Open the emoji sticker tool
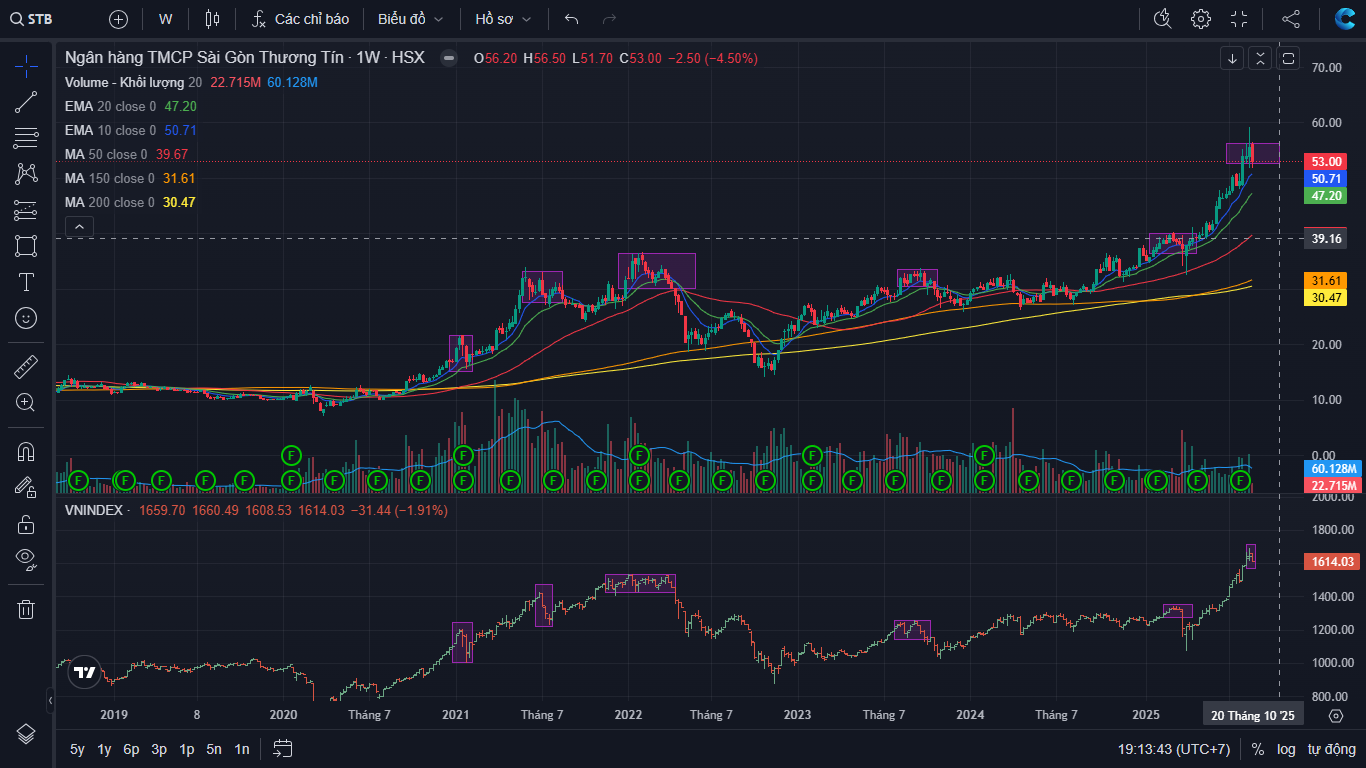The height and width of the screenshot is (768, 1366). coord(26,318)
